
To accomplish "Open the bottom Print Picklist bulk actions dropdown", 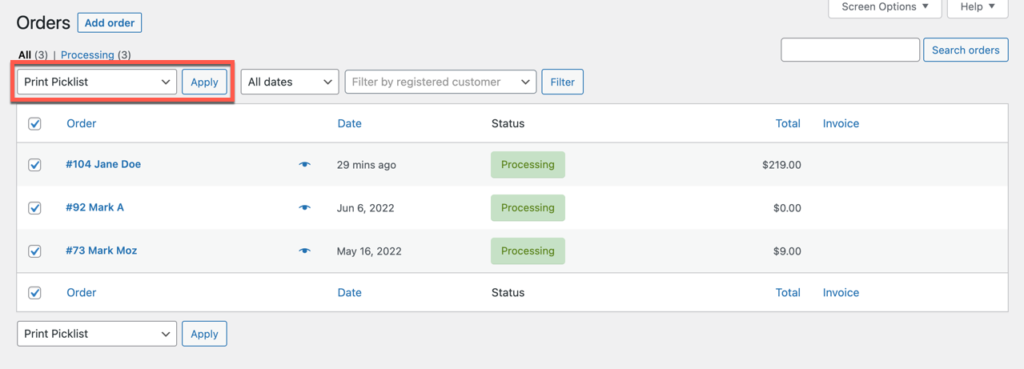I will [97, 334].
